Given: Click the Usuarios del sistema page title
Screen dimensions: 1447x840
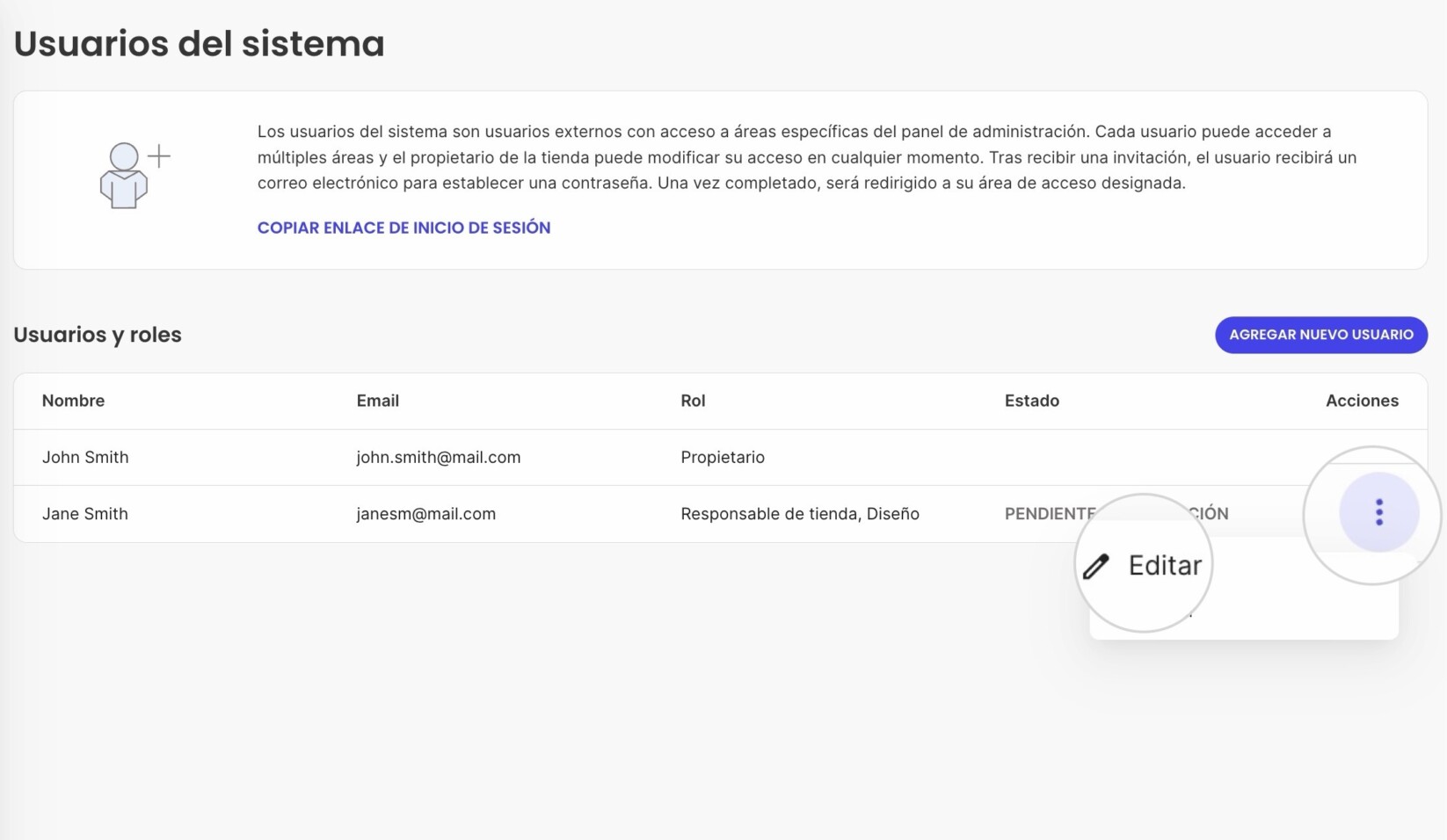Looking at the screenshot, I should (x=199, y=44).
